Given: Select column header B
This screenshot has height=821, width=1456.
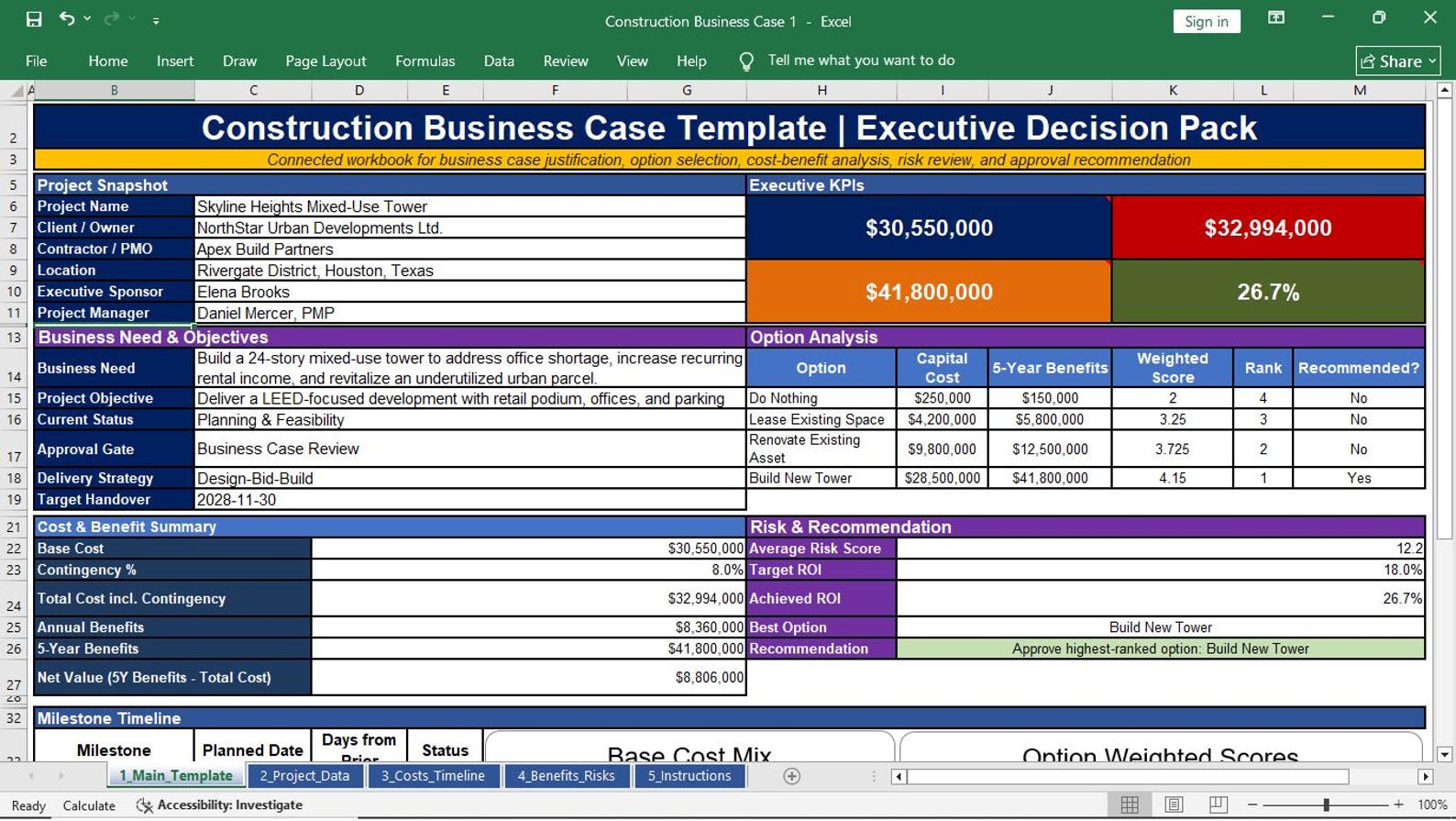Looking at the screenshot, I should pos(115,91).
